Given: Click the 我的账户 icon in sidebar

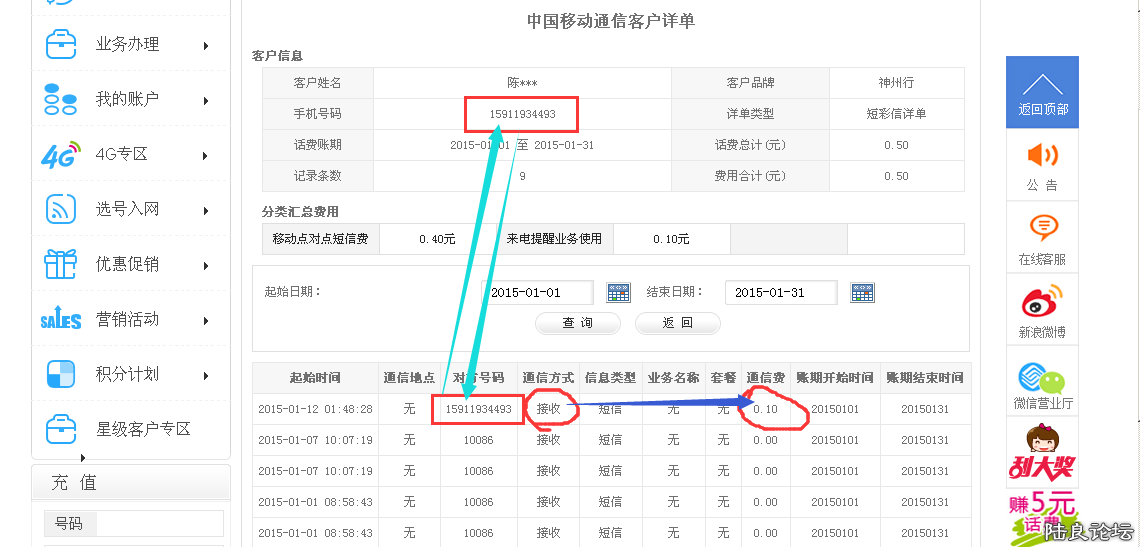Looking at the screenshot, I should click(61, 99).
